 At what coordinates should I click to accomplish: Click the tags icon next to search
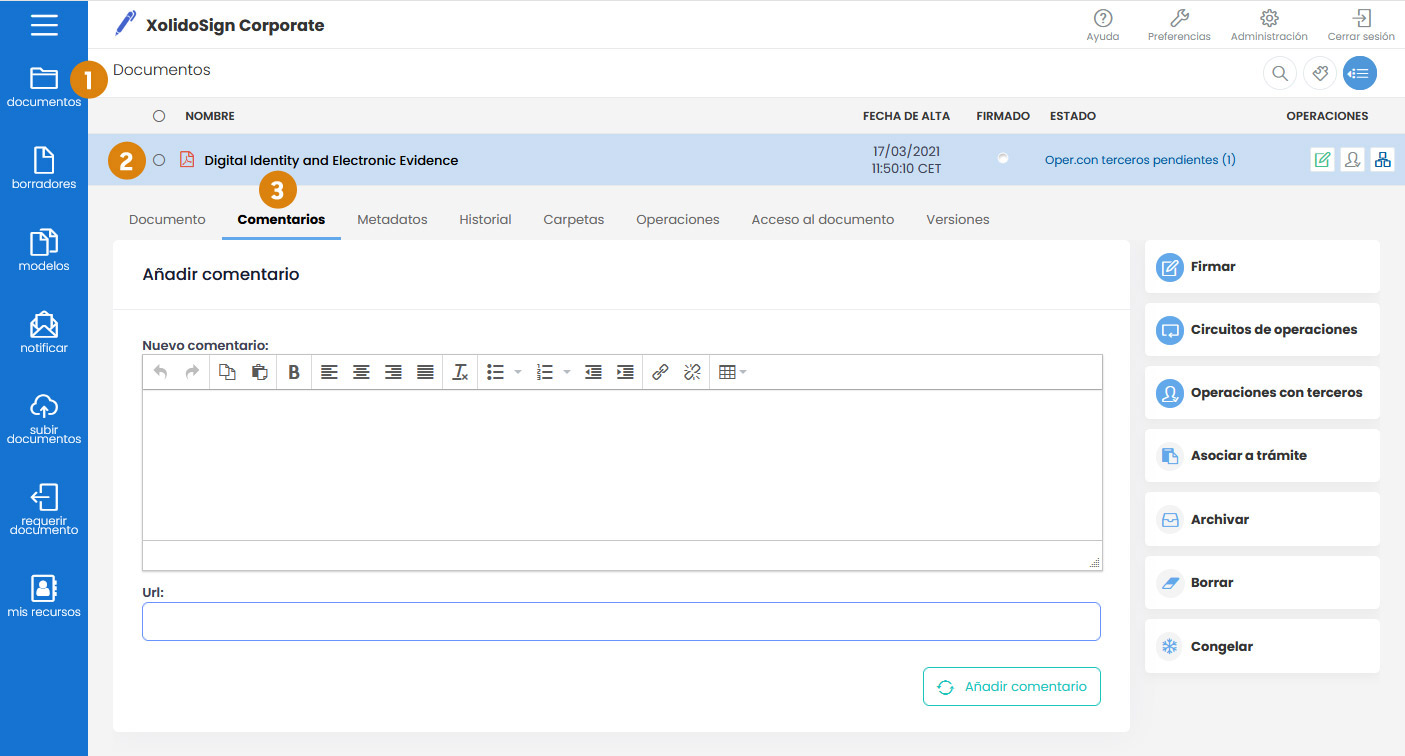pos(1320,73)
